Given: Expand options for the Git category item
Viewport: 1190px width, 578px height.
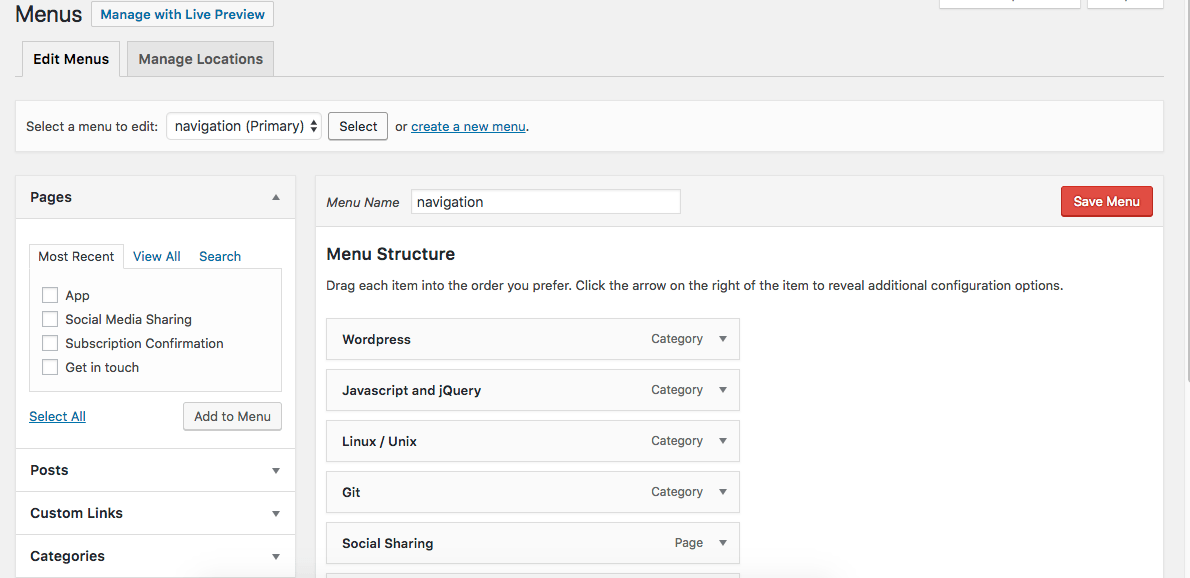Looking at the screenshot, I should pyautogui.click(x=722, y=492).
